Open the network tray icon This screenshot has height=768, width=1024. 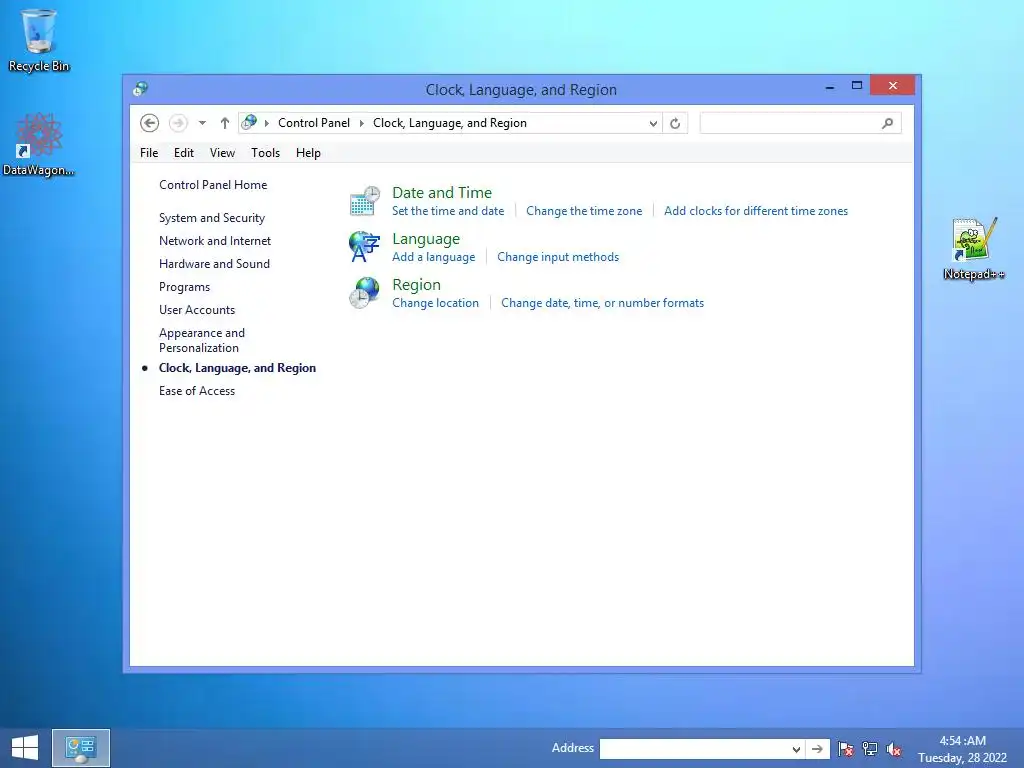tap(870, 748)
